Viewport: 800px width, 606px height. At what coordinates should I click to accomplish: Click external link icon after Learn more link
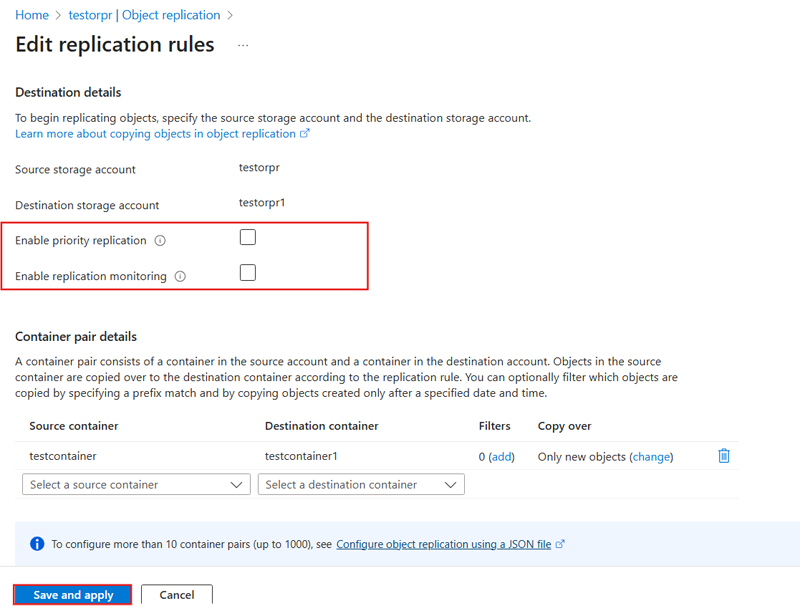(x=305, y=134)
